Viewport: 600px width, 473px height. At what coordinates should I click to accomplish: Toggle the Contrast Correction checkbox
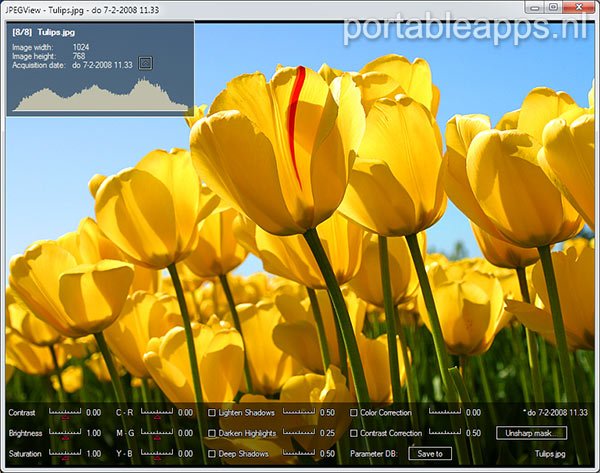coord(354,433)
